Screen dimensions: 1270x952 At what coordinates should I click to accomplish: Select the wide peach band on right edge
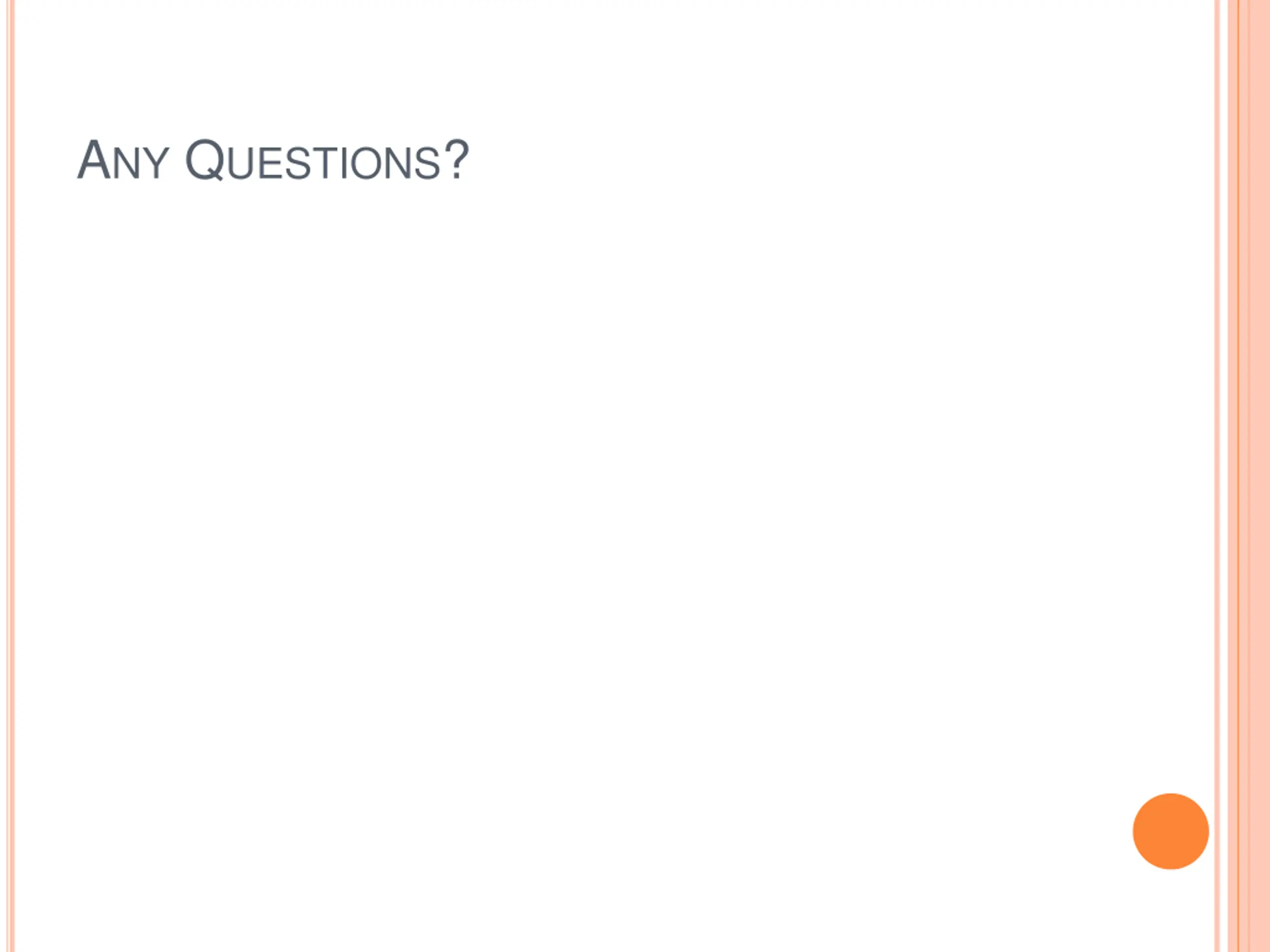(1249, 476)
